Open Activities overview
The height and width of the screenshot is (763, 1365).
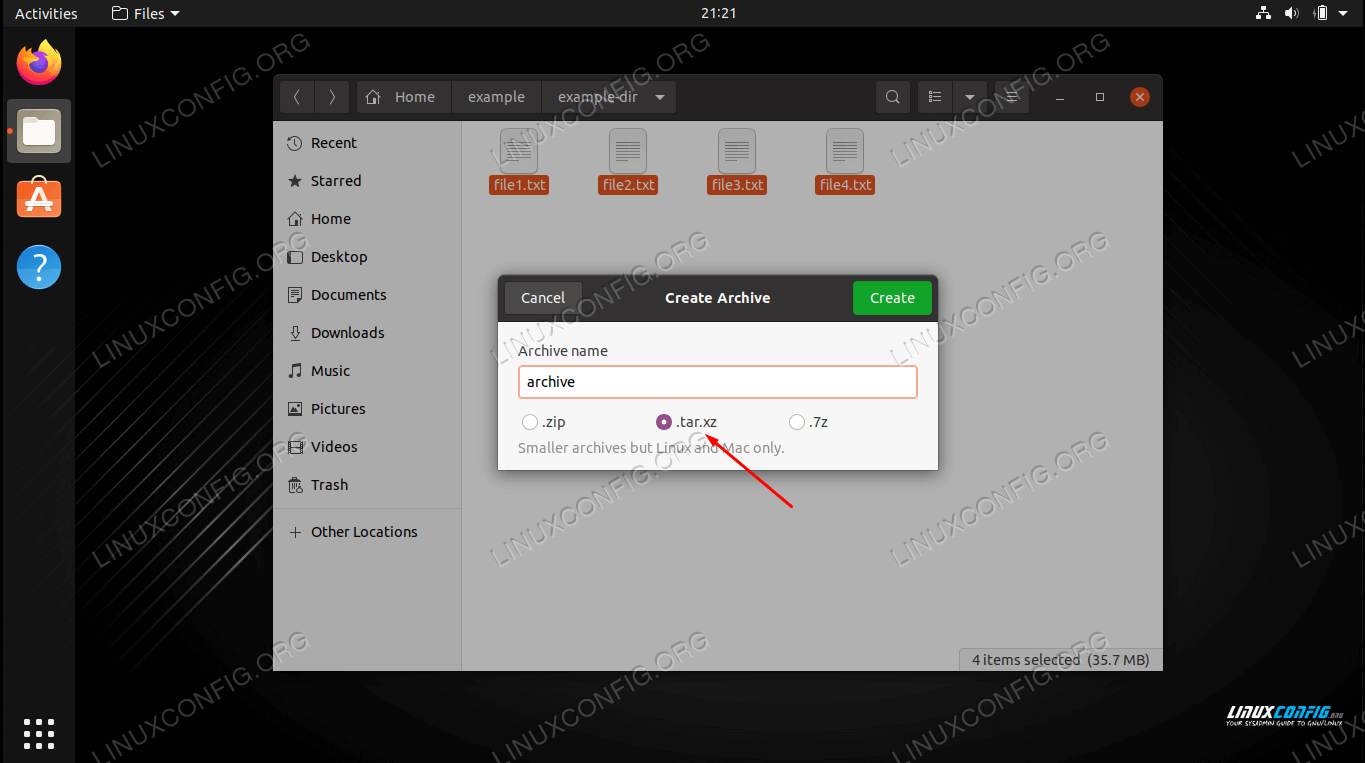point(46,13)
